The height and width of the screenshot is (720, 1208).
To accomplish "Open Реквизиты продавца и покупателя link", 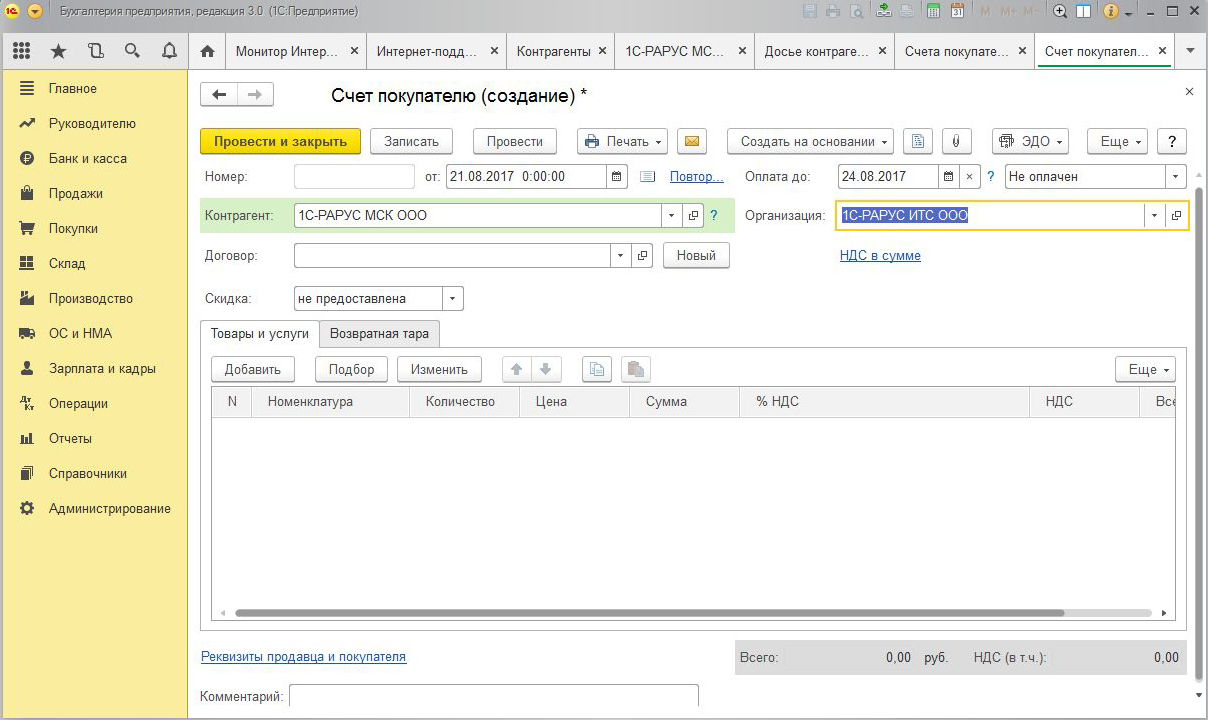I will coord(304,657).
